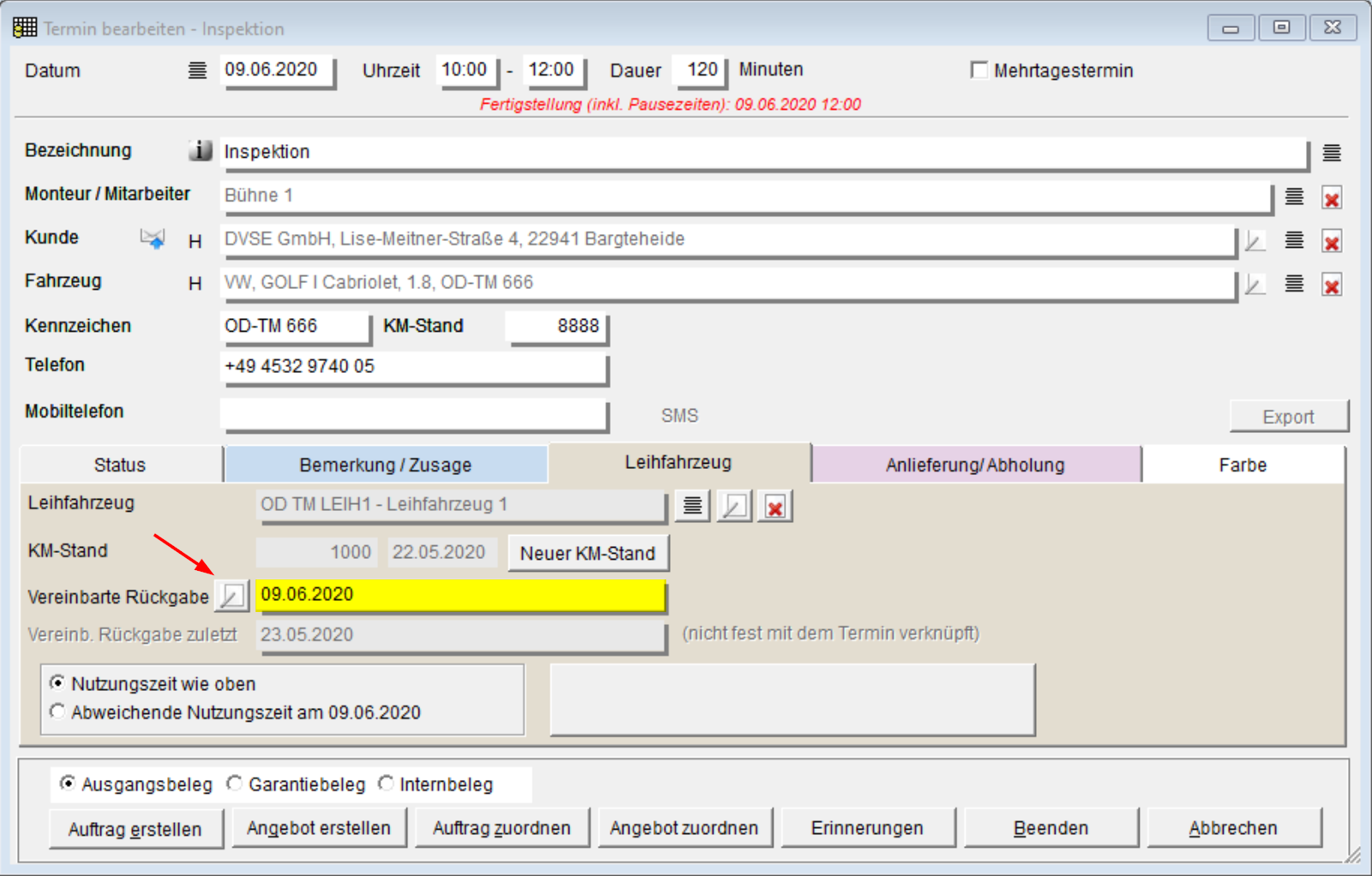Open the date list icon next to Datum
This screenshot has width=1372, height=876.
pos(197,70)
